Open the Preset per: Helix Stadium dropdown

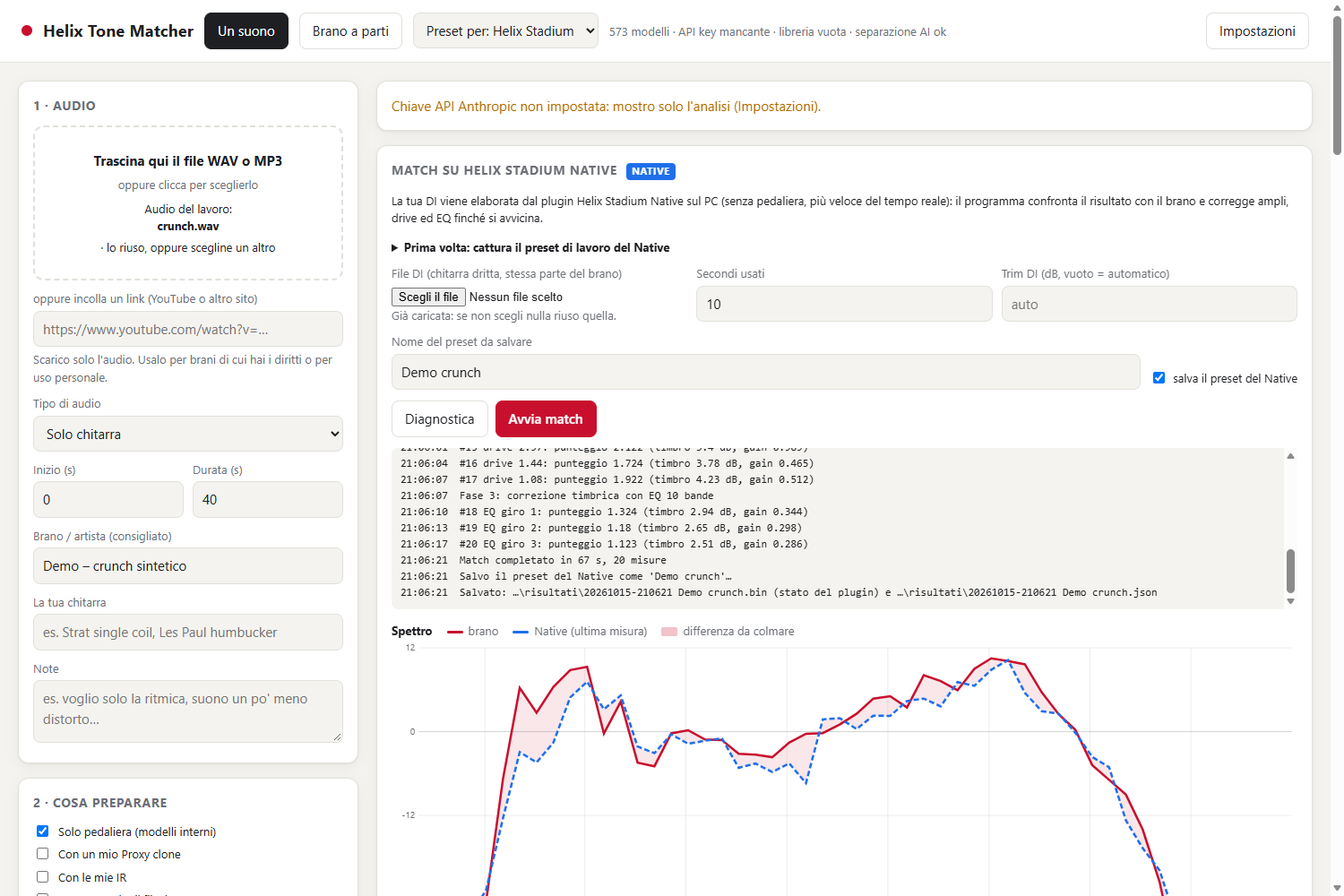[x=505, y=31]
